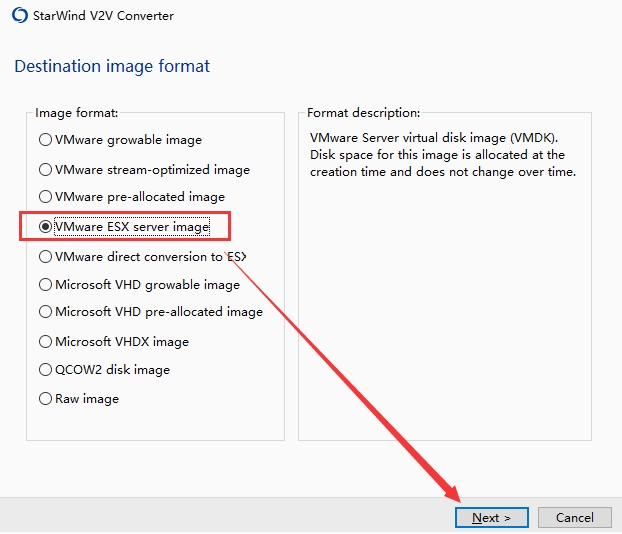The width and height of the screenshot is (622, 534).
Task: Select VMware growable image radio button
Action: click(45, 140)
